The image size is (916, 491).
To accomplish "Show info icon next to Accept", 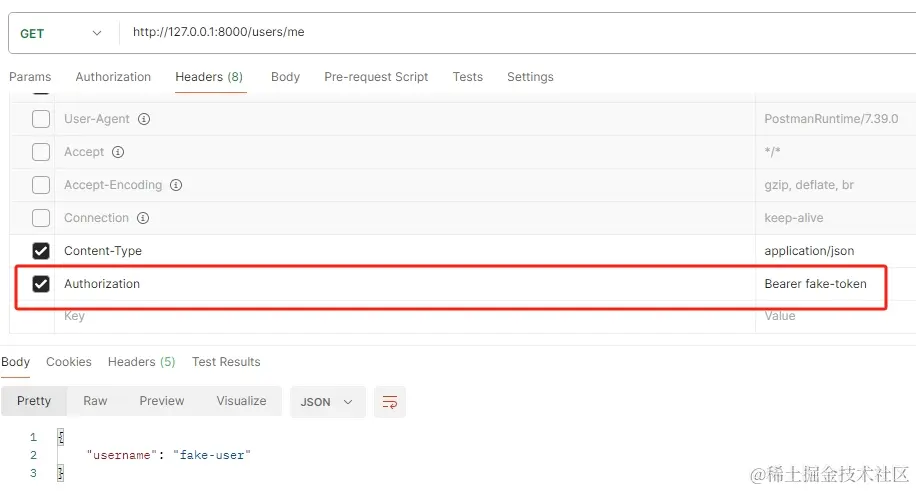I will click(118, 152).
